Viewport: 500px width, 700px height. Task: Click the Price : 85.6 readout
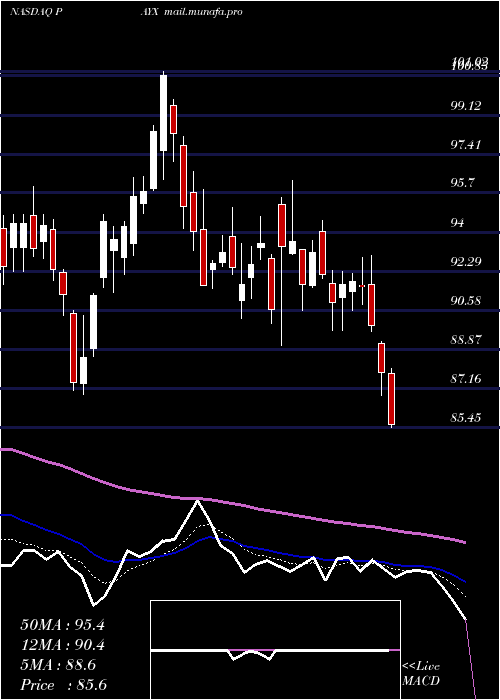tap(63, 685)
